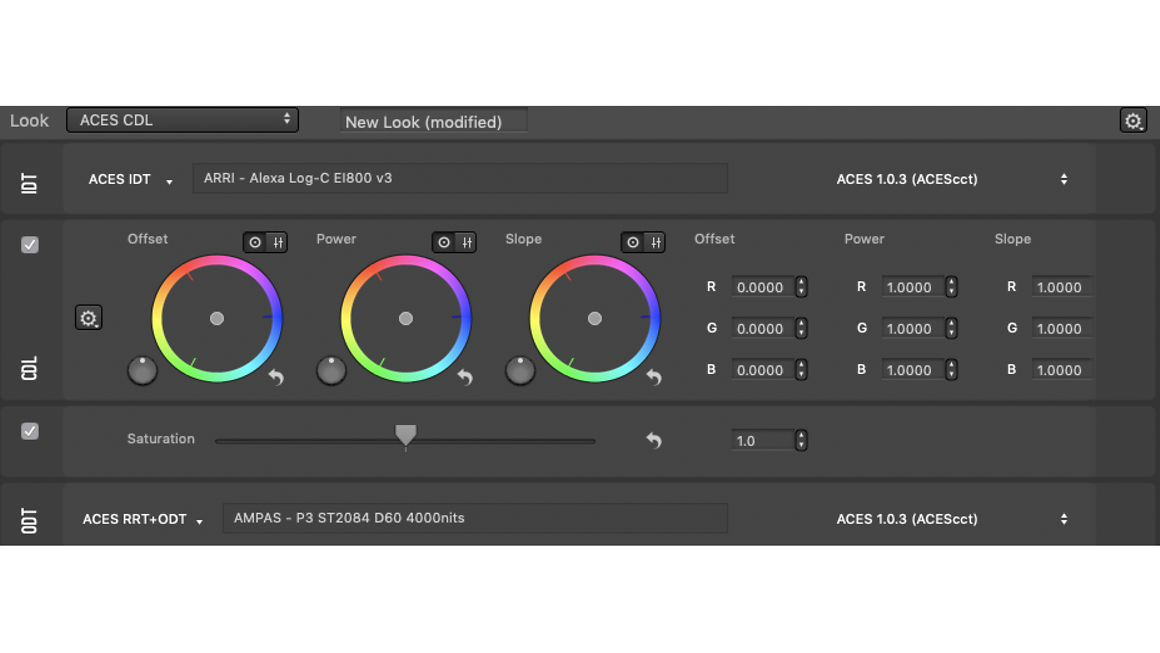The width and height of the screenshot is (1160, 653).
Task: Disable the Saturation checkbox
Action: pyautogui.click(x=30, y=431)
